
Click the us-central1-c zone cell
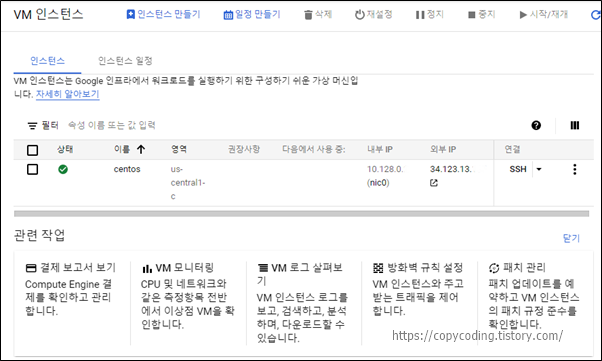pos(188,183)
